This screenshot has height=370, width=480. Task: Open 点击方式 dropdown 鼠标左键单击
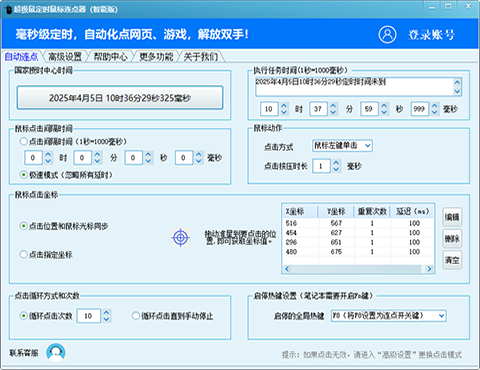(342, 146)
